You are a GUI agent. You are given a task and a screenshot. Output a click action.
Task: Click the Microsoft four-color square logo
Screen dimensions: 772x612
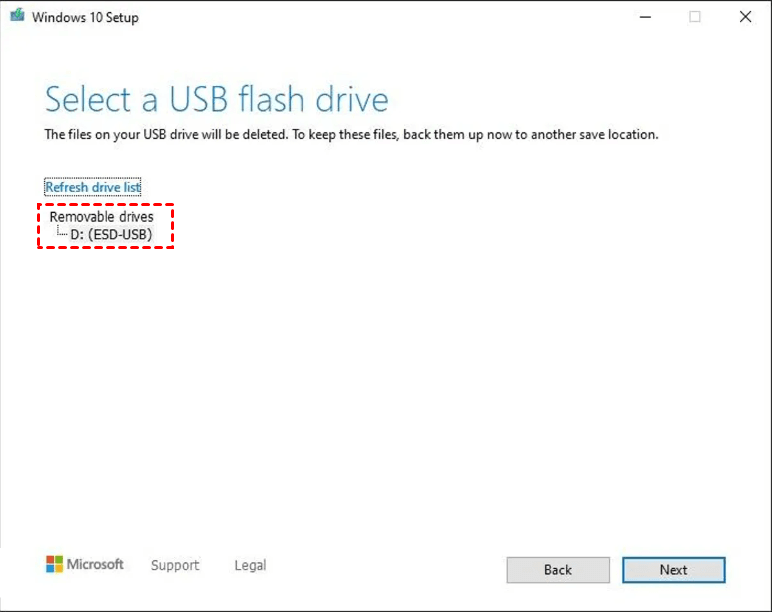[x=54, y=565]
